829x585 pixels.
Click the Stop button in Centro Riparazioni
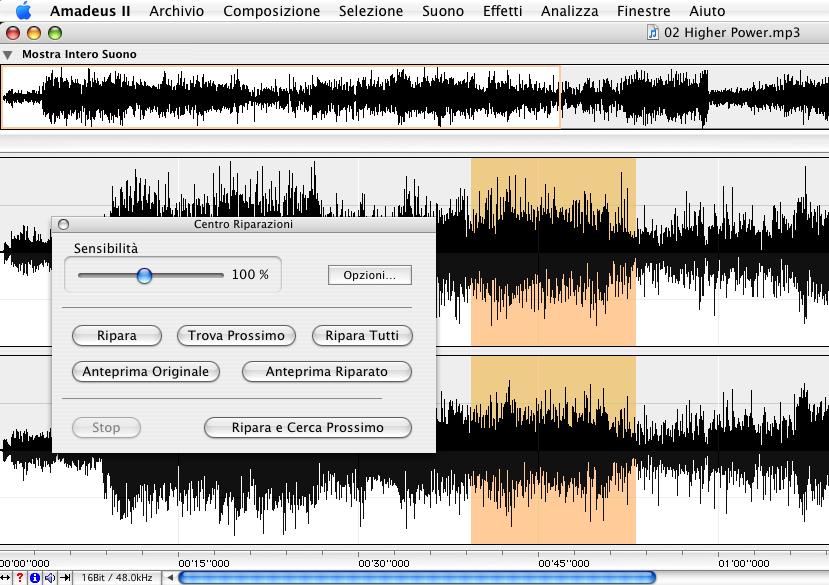coord(106,427)
